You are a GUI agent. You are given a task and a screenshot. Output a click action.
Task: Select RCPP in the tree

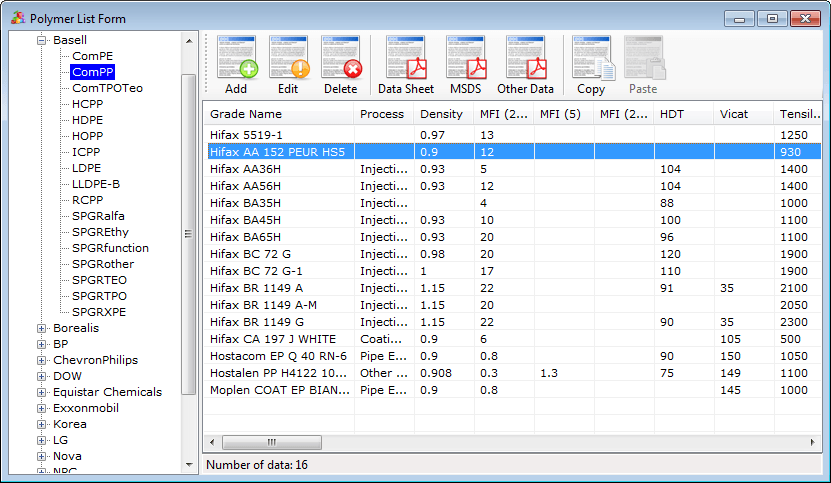tap(87, 200)
